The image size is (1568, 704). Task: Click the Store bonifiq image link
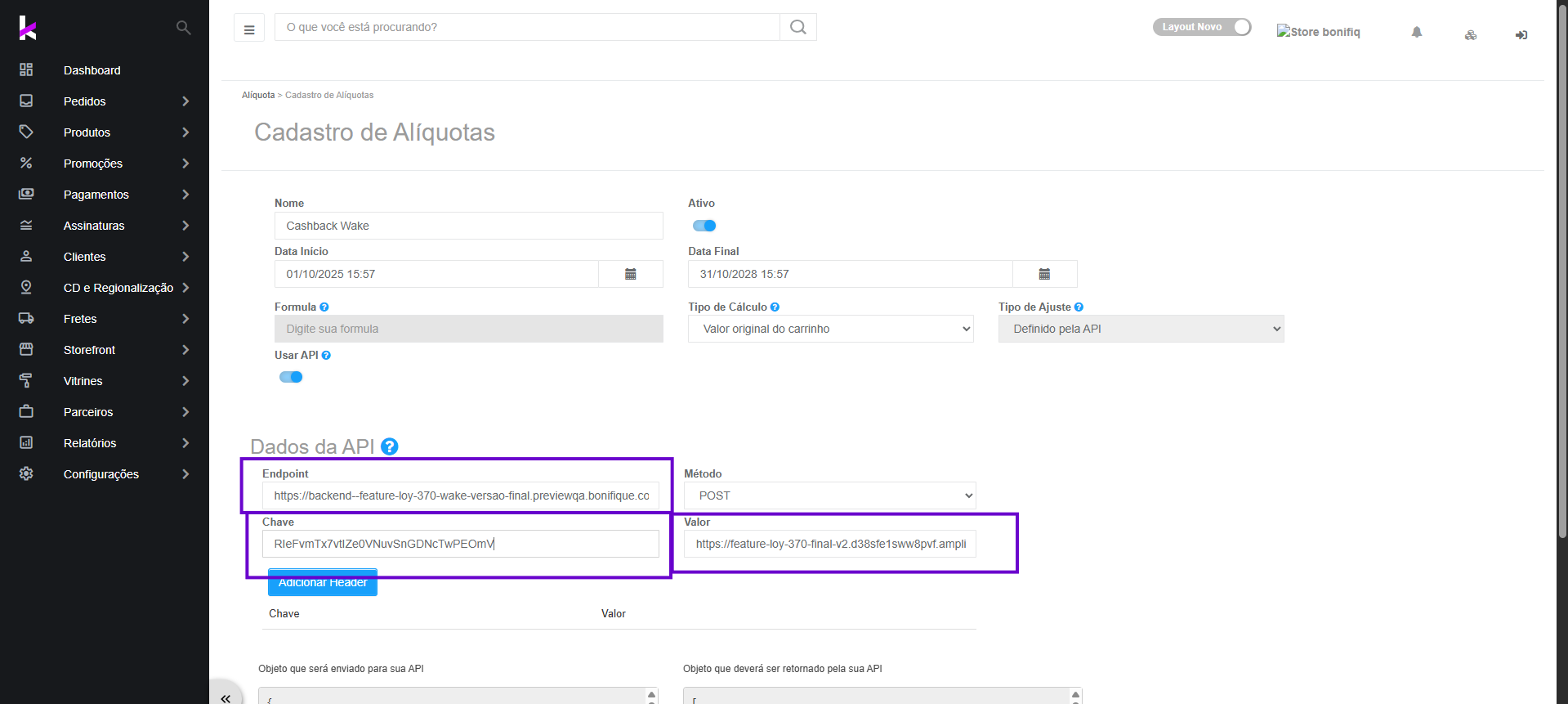pyautogui.click(x=1319, y=32)
